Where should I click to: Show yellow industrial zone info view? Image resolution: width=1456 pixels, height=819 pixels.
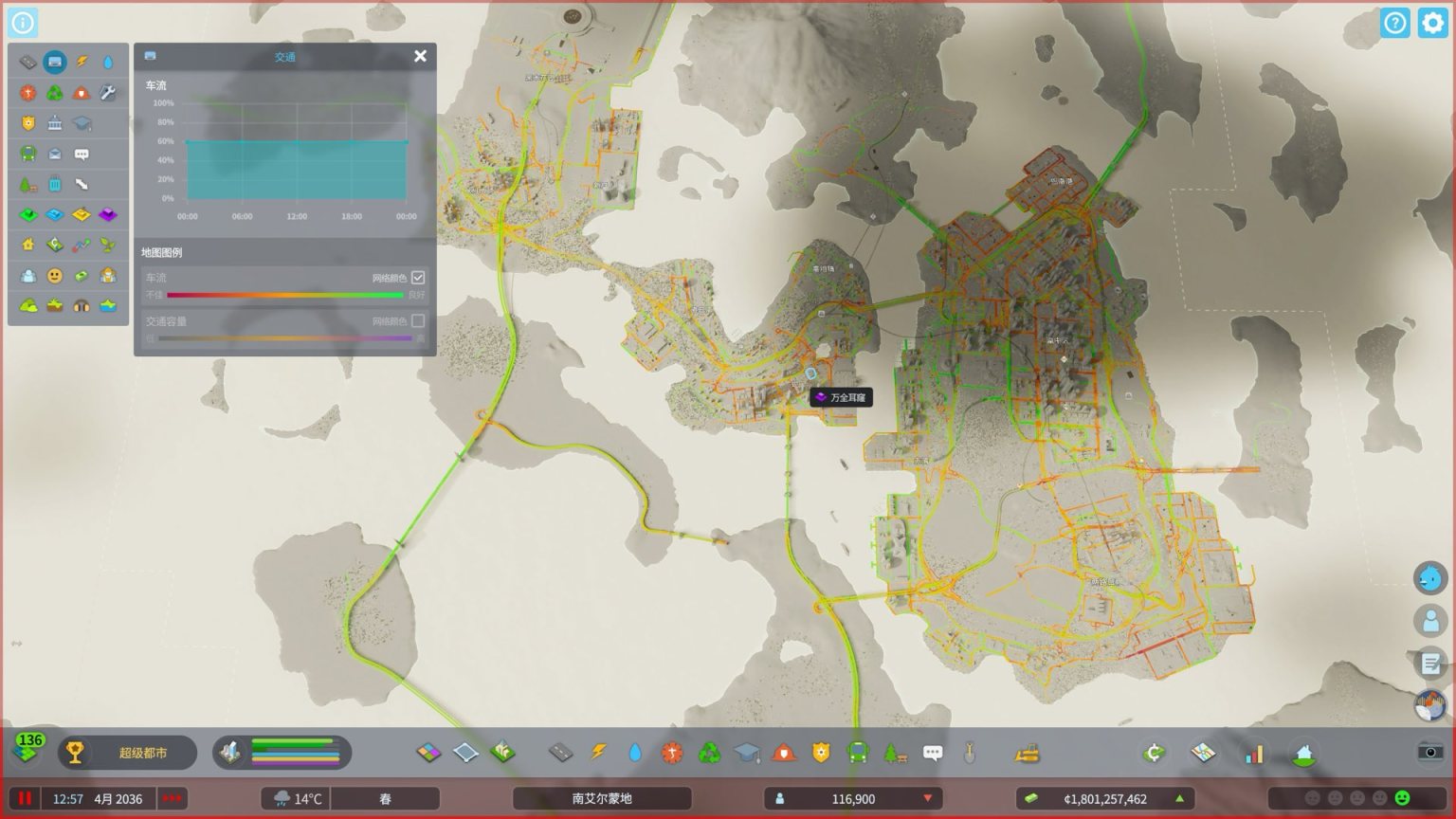click(82, 214)
